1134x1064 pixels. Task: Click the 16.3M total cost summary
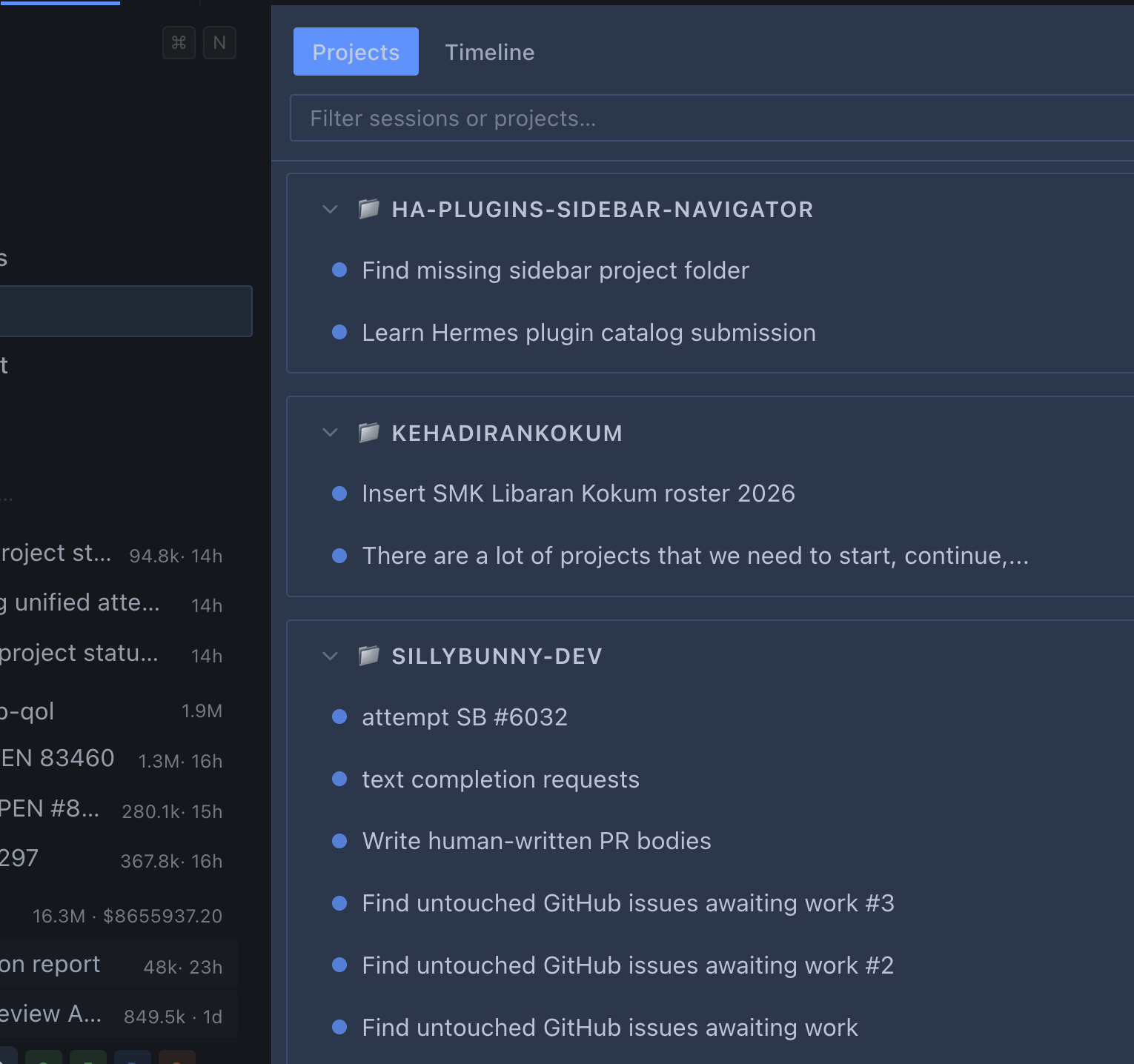click(127, 916)
